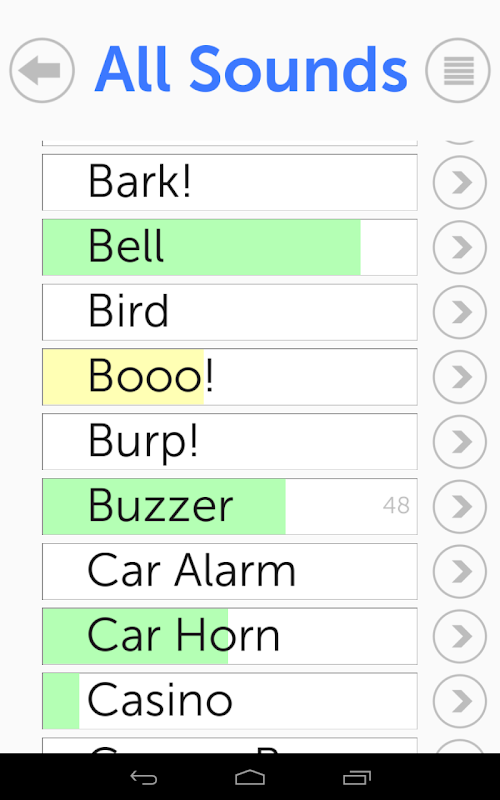Tap the Buzzer sound progress bar

tap(230, 506)
